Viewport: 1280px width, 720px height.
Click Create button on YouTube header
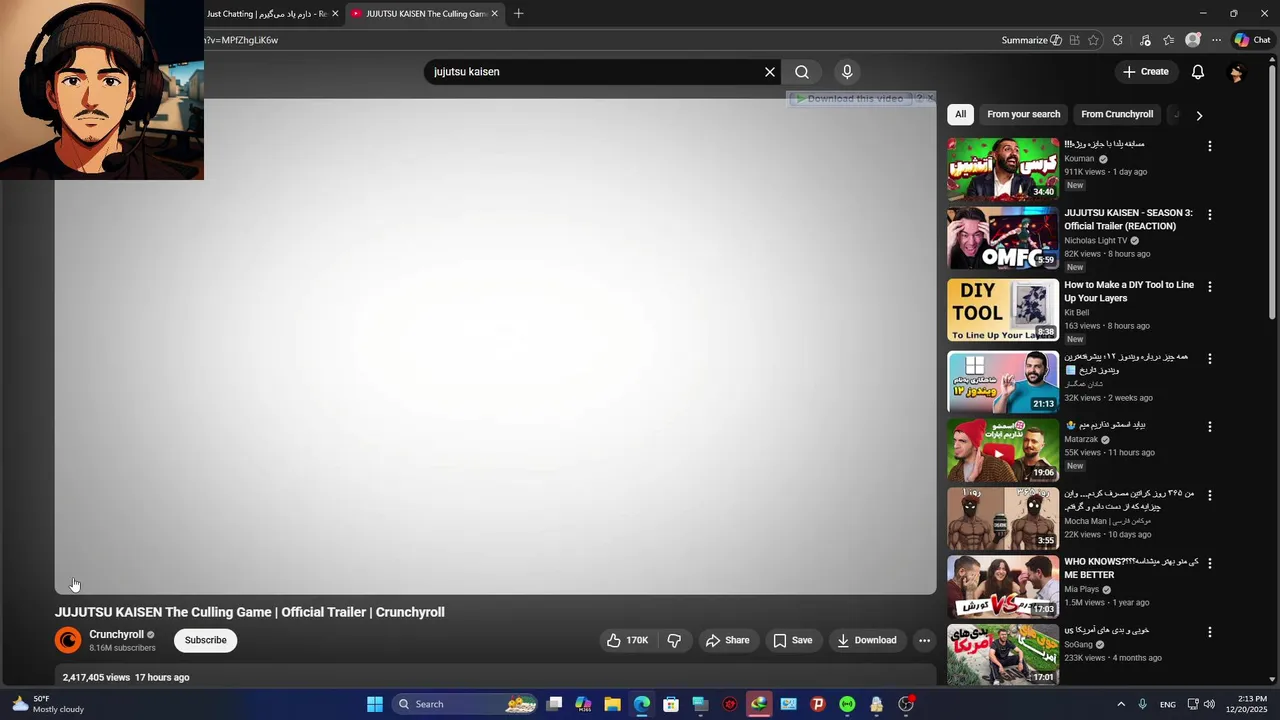pyautogui.click(x=1145, y=72)
